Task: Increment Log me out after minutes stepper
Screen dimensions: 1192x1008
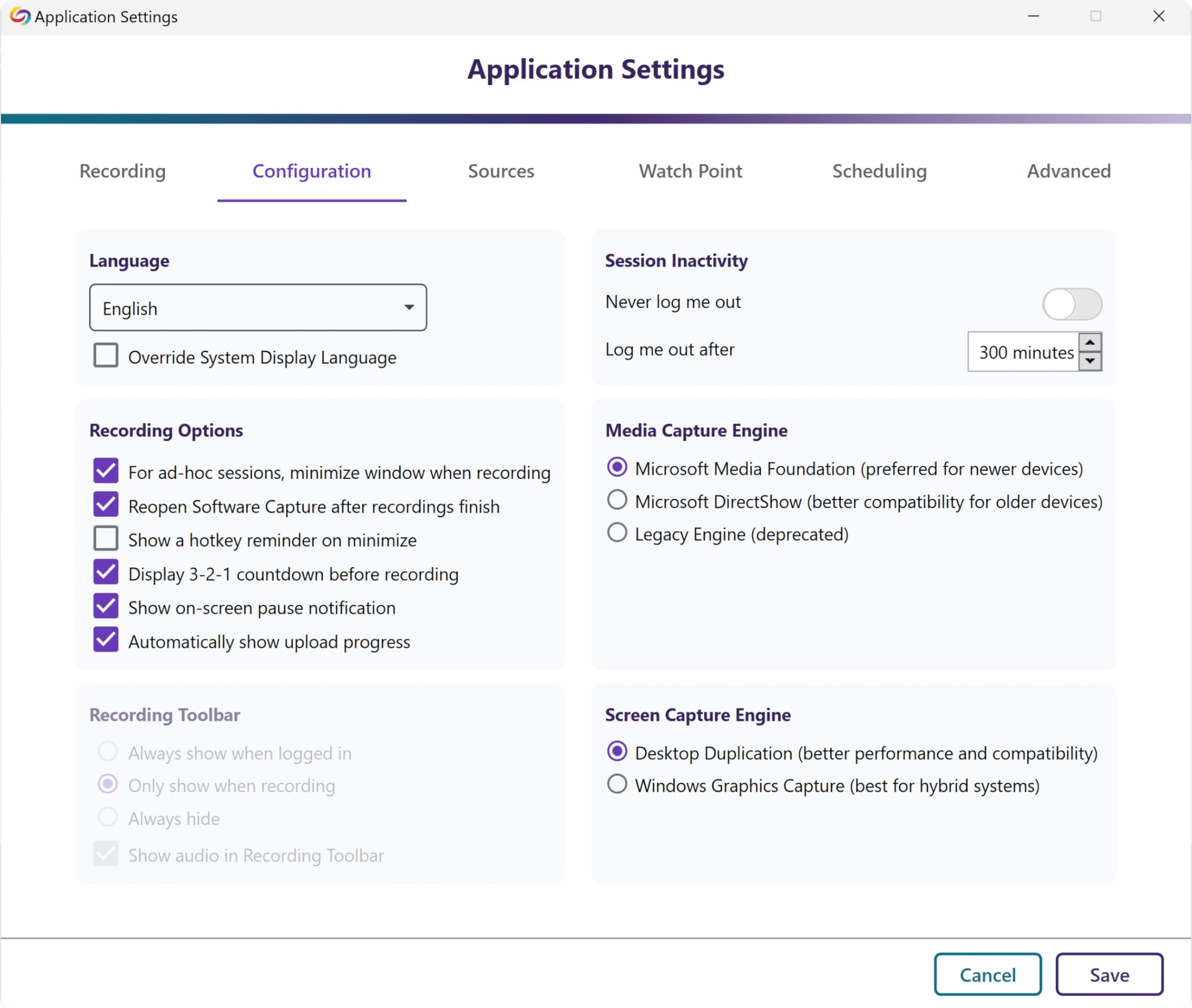Action: (1090, 343)
